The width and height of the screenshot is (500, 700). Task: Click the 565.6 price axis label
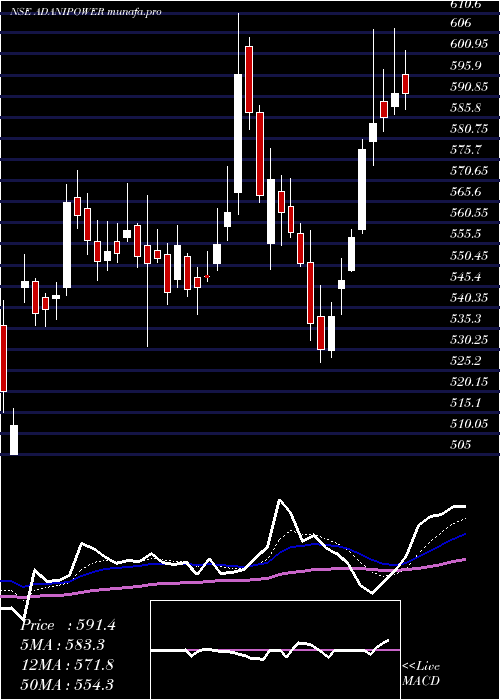(465, 192)
